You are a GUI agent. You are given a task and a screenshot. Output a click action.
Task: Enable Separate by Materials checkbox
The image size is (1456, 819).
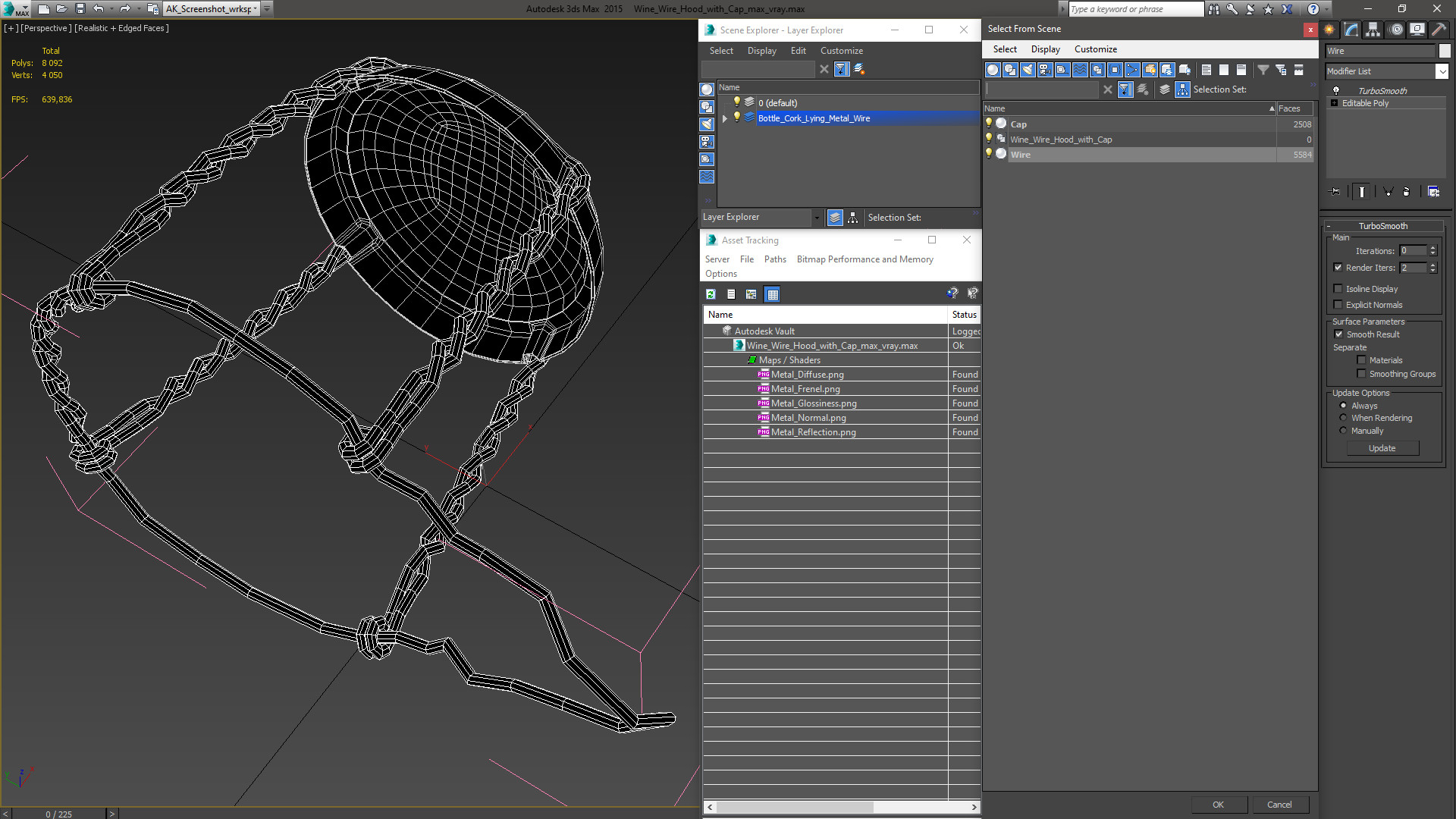(x=1361, y=360)
